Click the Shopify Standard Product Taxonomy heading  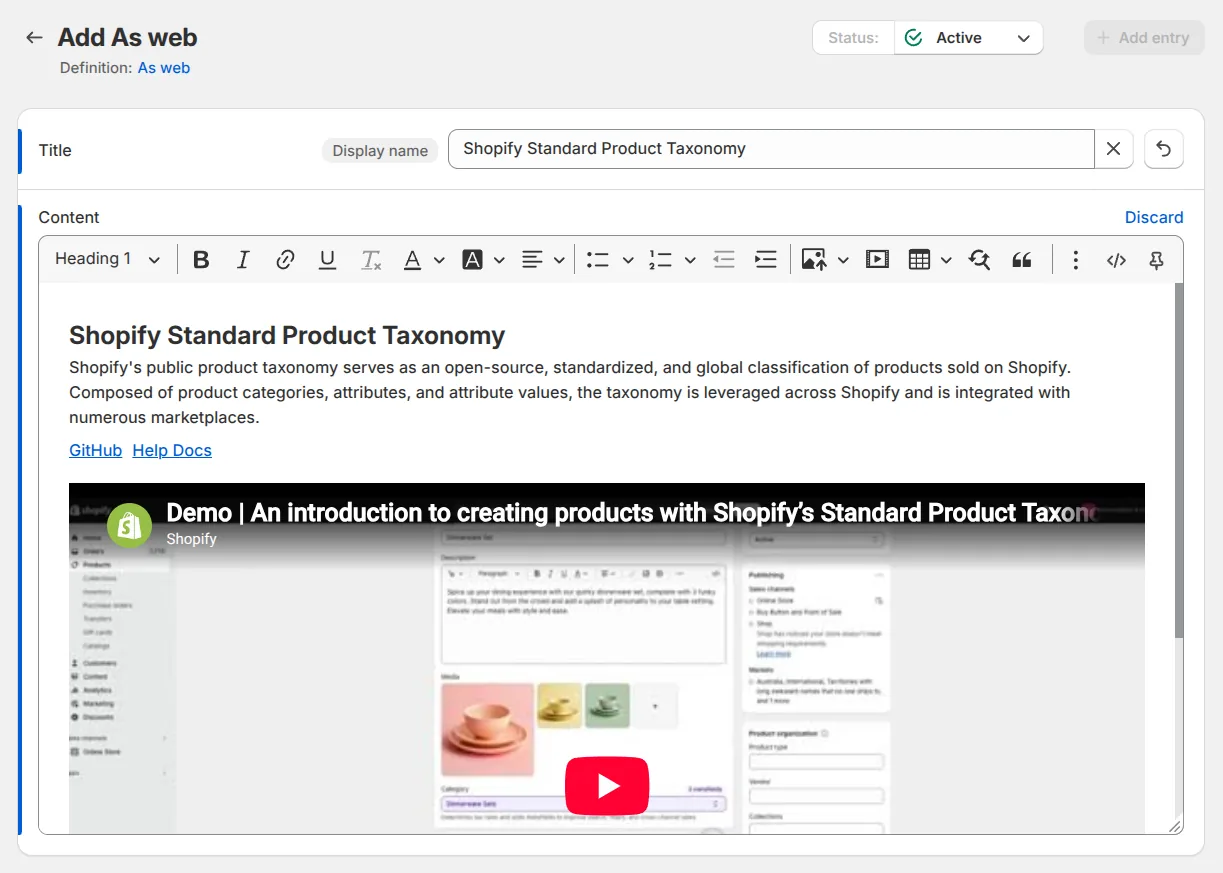287,335
